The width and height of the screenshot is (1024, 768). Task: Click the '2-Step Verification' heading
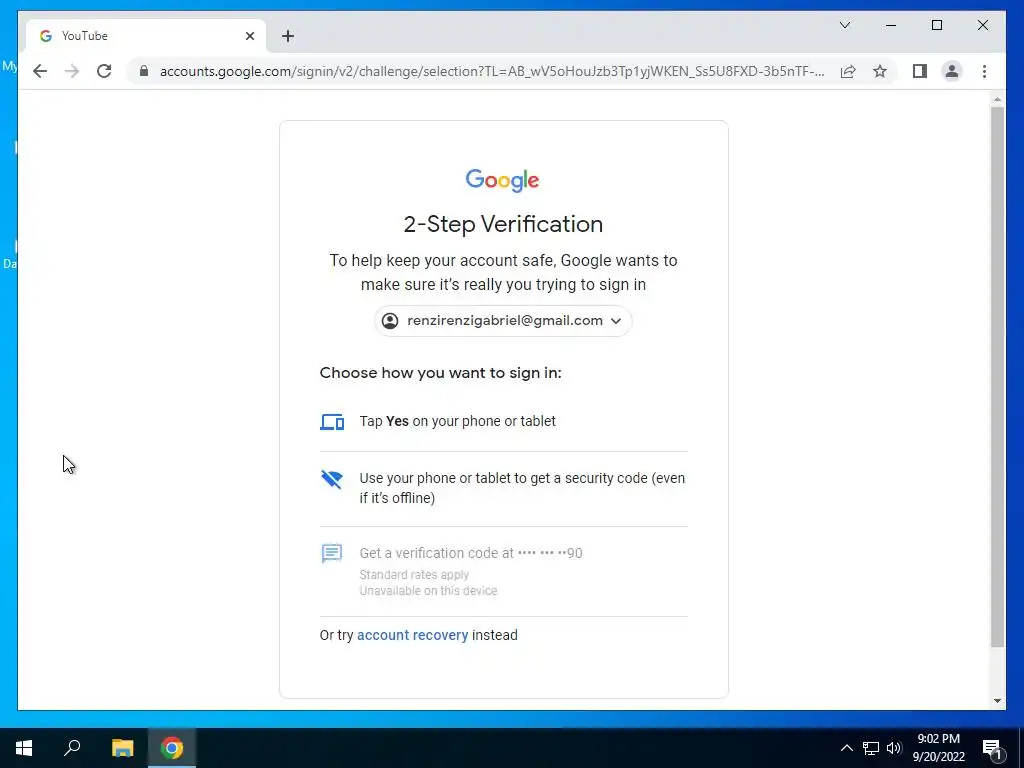pyautogui.click(x=503, y=224)
